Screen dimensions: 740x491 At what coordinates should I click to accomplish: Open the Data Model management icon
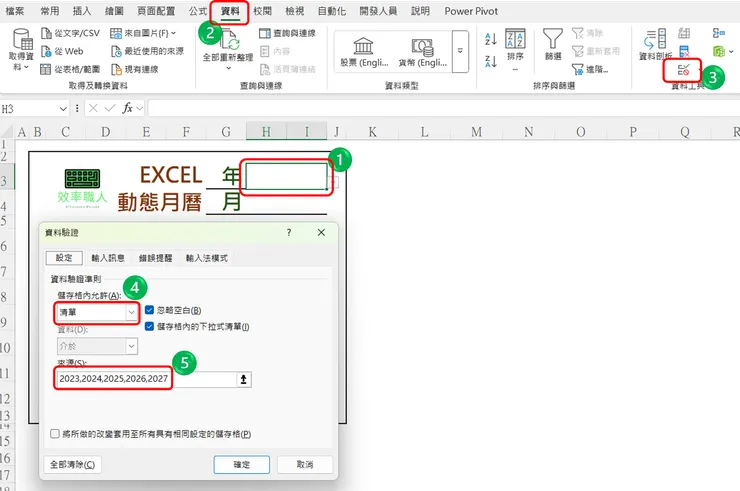(718, 51)
